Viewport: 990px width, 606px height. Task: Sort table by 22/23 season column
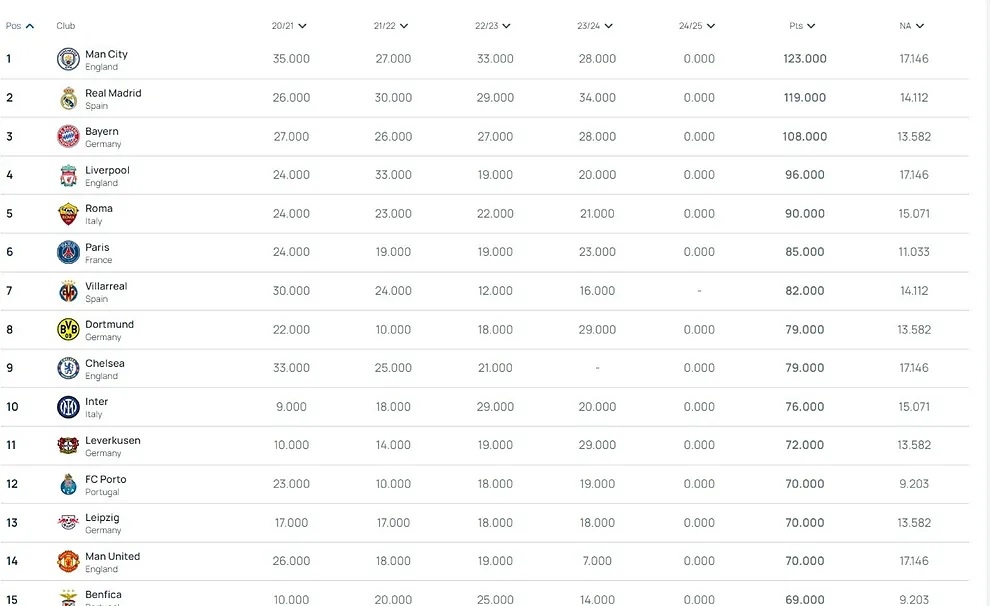click(x=493, y=26)
